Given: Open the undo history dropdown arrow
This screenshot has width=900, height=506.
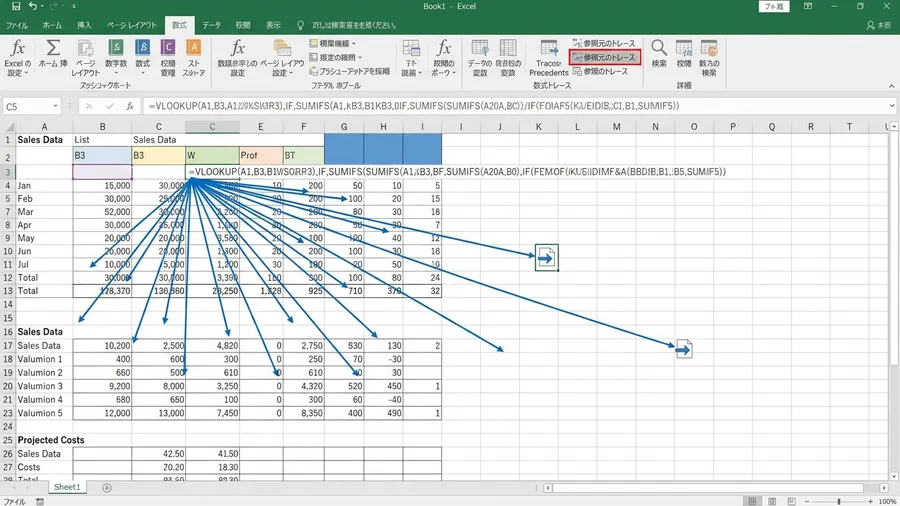Looking at the screenshot, I should point(42,6).
